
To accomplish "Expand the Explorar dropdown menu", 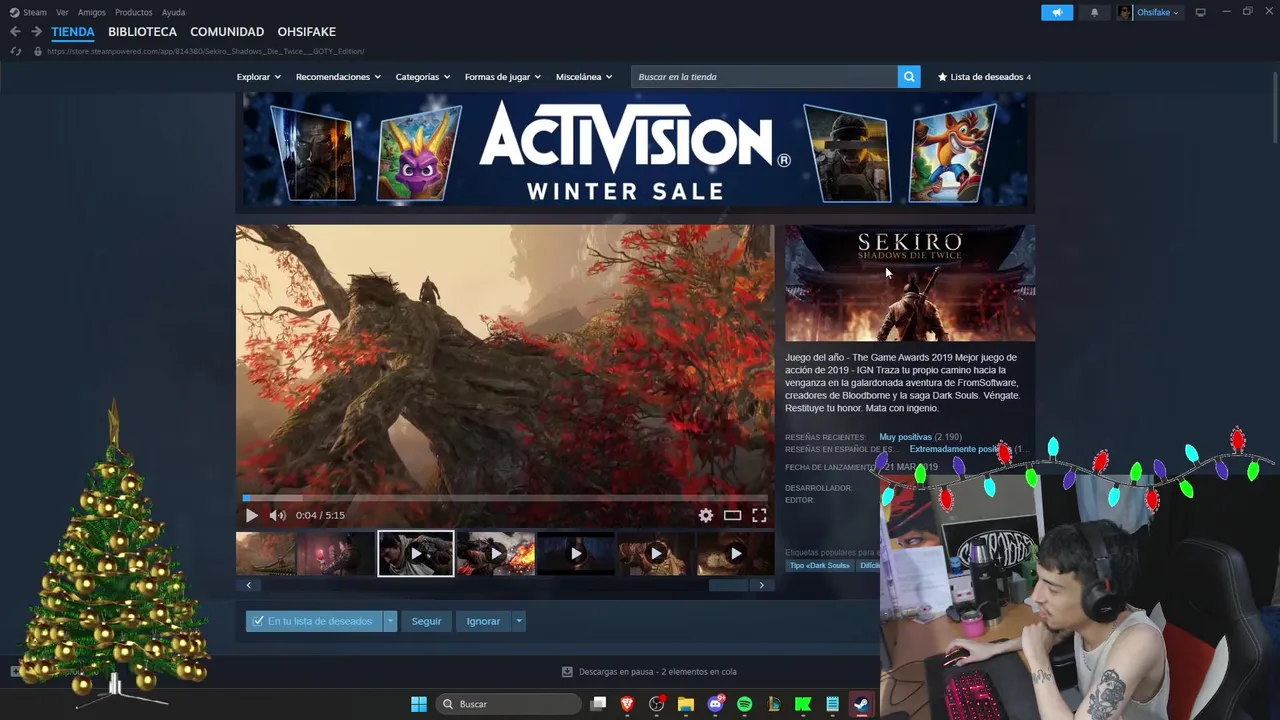I will (258, 77).
